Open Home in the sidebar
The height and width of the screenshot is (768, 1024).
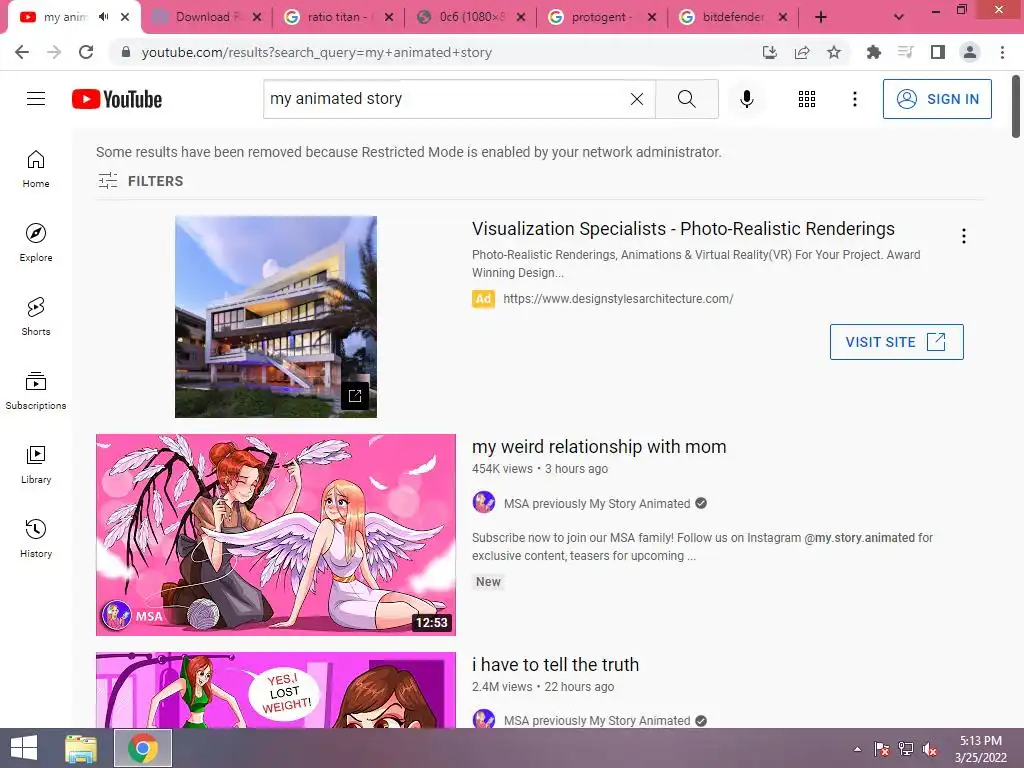pyautogui.click(x=36, y=168)
